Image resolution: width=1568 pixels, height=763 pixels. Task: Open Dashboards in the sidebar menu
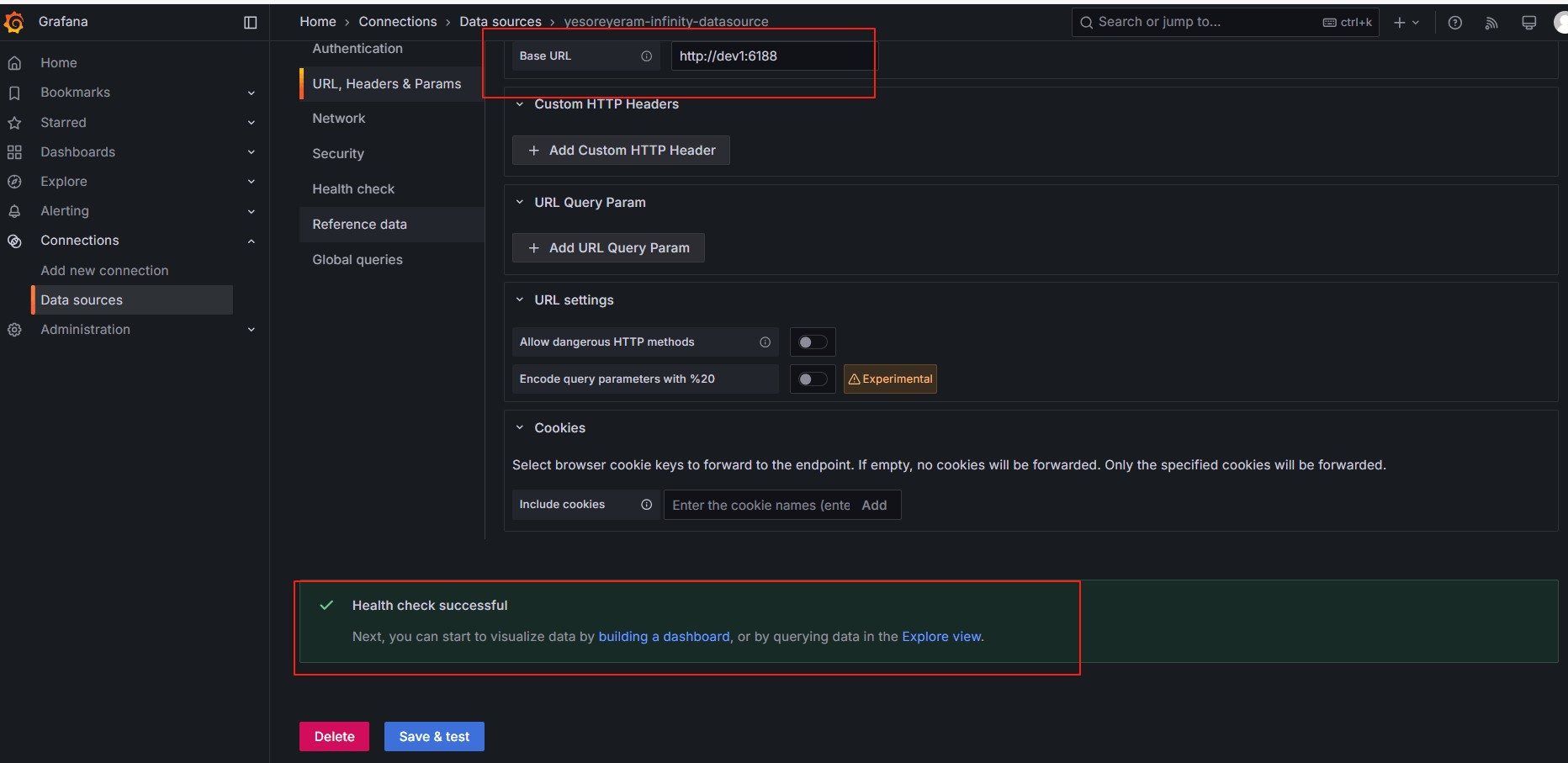point(77,152)
